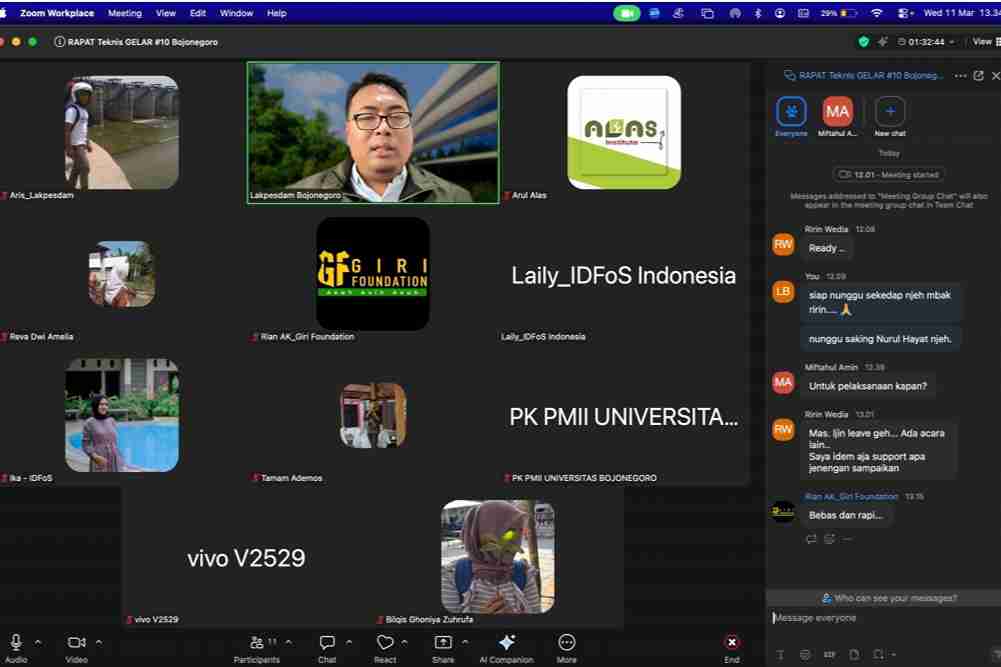Expand the audio options caret

[38, 642]
